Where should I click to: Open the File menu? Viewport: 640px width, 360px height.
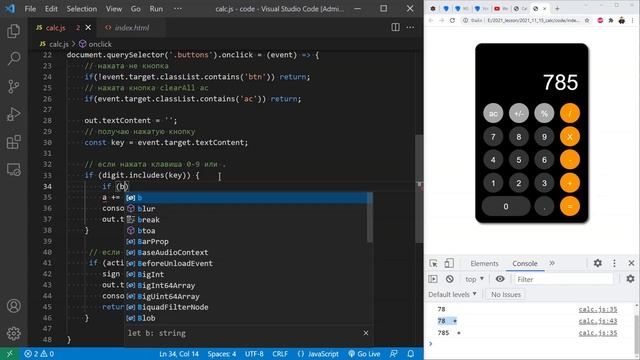click(30, 9)
